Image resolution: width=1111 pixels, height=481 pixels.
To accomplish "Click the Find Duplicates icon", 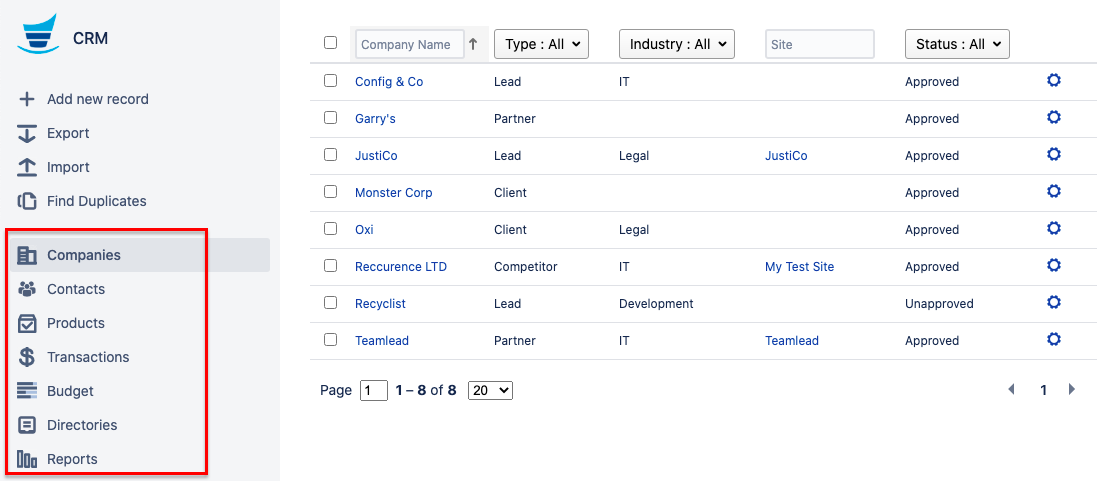I will 27,201.
